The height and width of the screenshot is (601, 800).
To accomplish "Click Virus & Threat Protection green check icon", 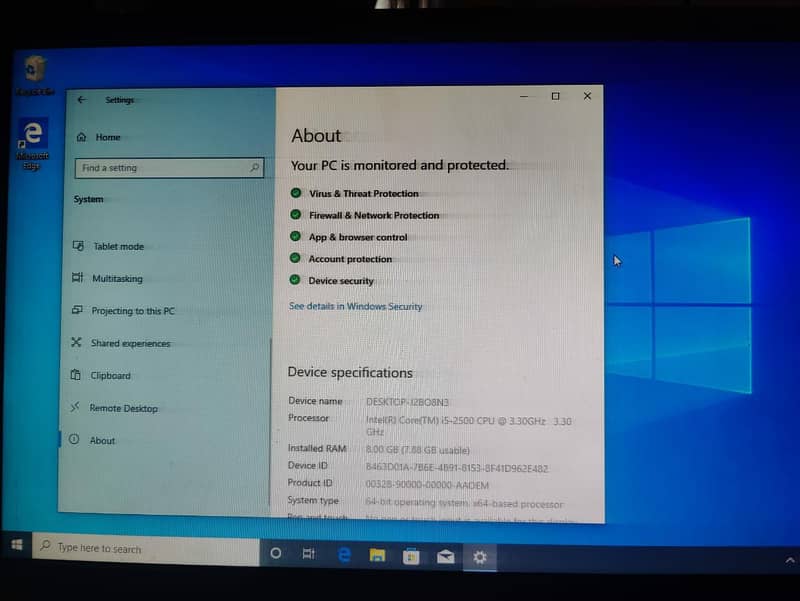I will (295, 193).
